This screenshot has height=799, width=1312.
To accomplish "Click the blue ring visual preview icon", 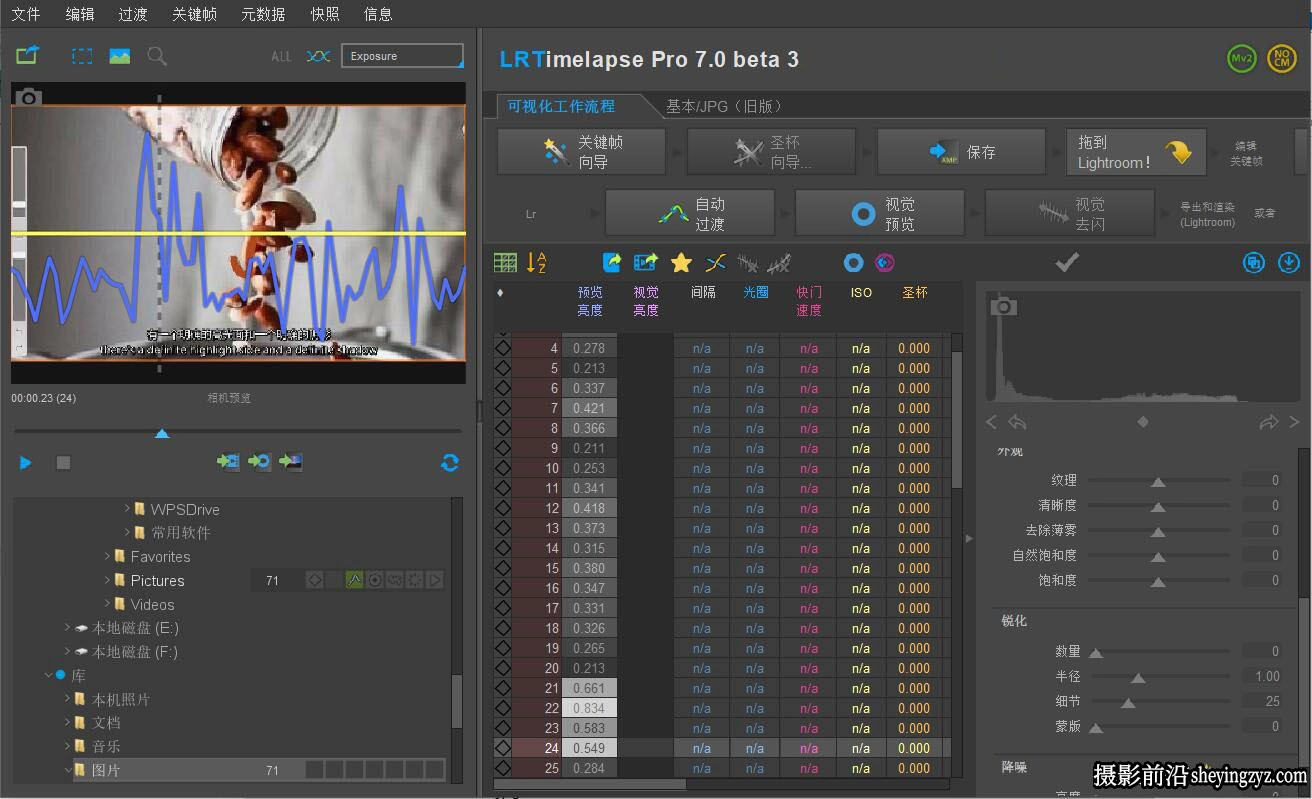I will pos(853,263).
